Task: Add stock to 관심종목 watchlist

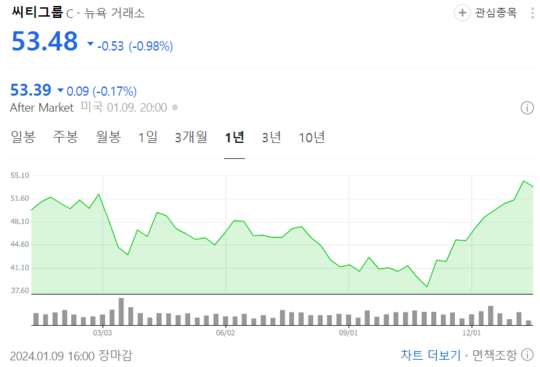Action: (485, 13)
